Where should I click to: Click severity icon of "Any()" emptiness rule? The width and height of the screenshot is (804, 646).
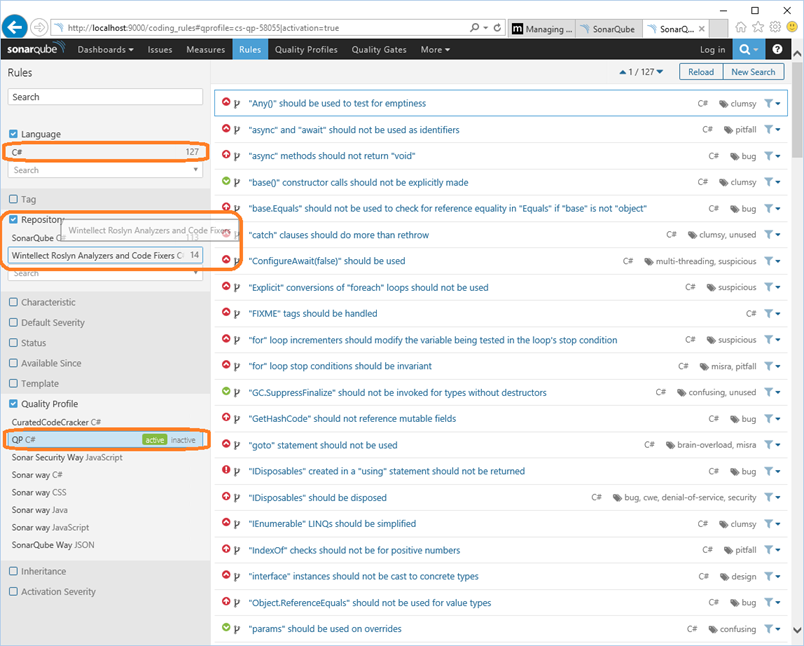point(226,102)
